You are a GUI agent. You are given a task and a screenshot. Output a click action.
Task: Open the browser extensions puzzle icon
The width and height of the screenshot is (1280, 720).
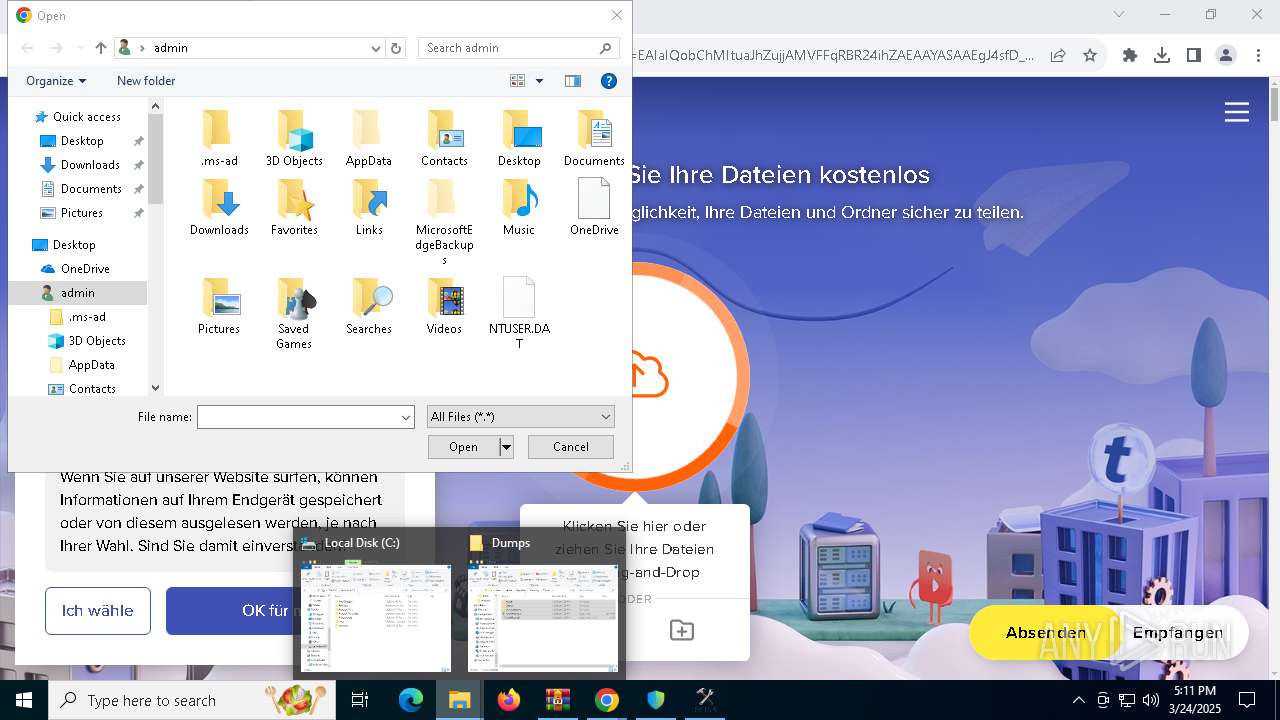click(x=1130, y=56)
